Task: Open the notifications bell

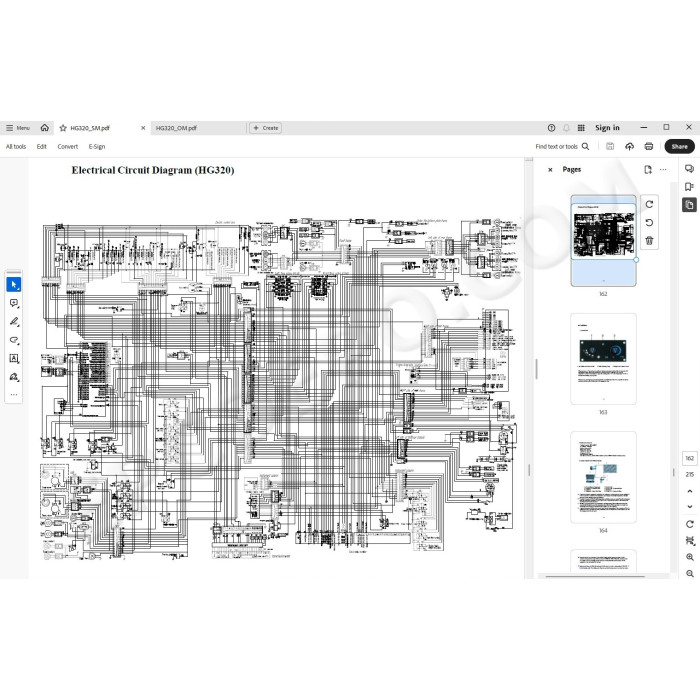Action: point(566,128)
